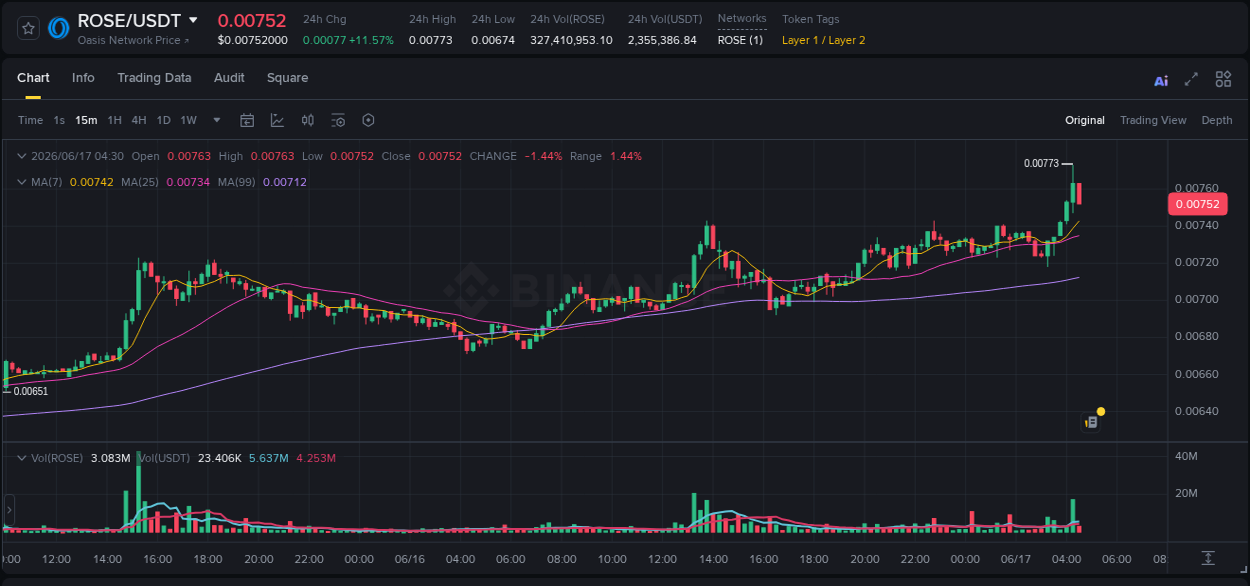Open the Square tab
Viewport: 1250px width, 586px height.
click(x=287, y=78)
